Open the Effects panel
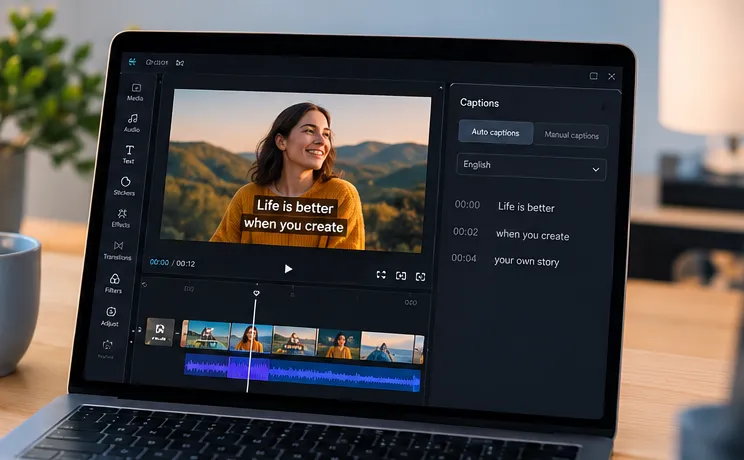The width and height of the screenshot is (744, 460). (121, 218)
